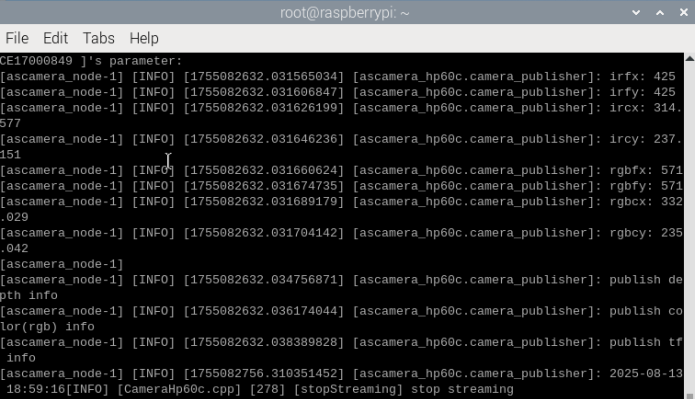Click the "[278]" line number text
The width and height of the screenshot is (695, 399).
pos(267,389)
